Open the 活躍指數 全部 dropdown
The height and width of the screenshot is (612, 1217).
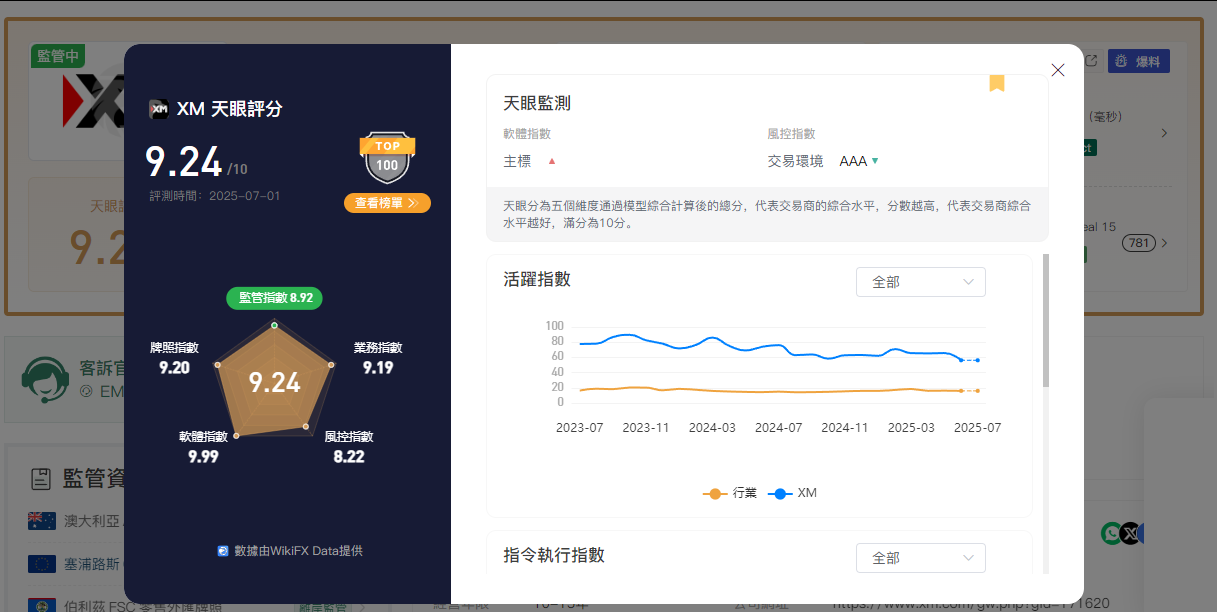(920, 282)
